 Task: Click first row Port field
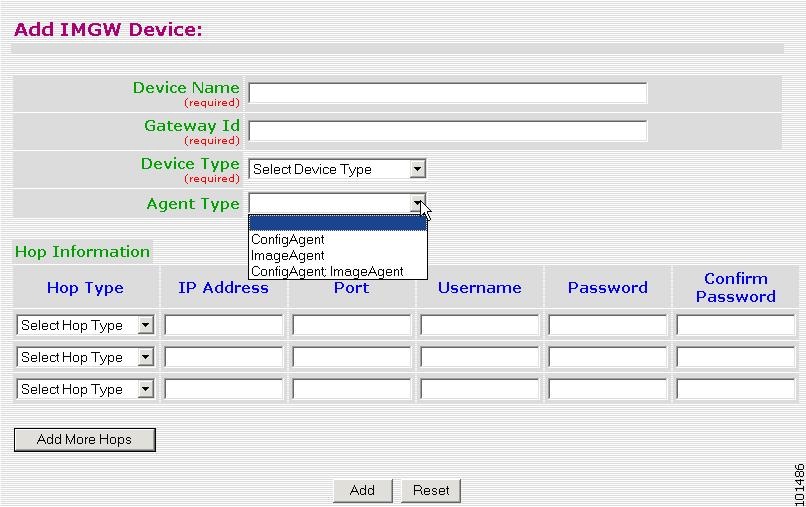point(352,325)
